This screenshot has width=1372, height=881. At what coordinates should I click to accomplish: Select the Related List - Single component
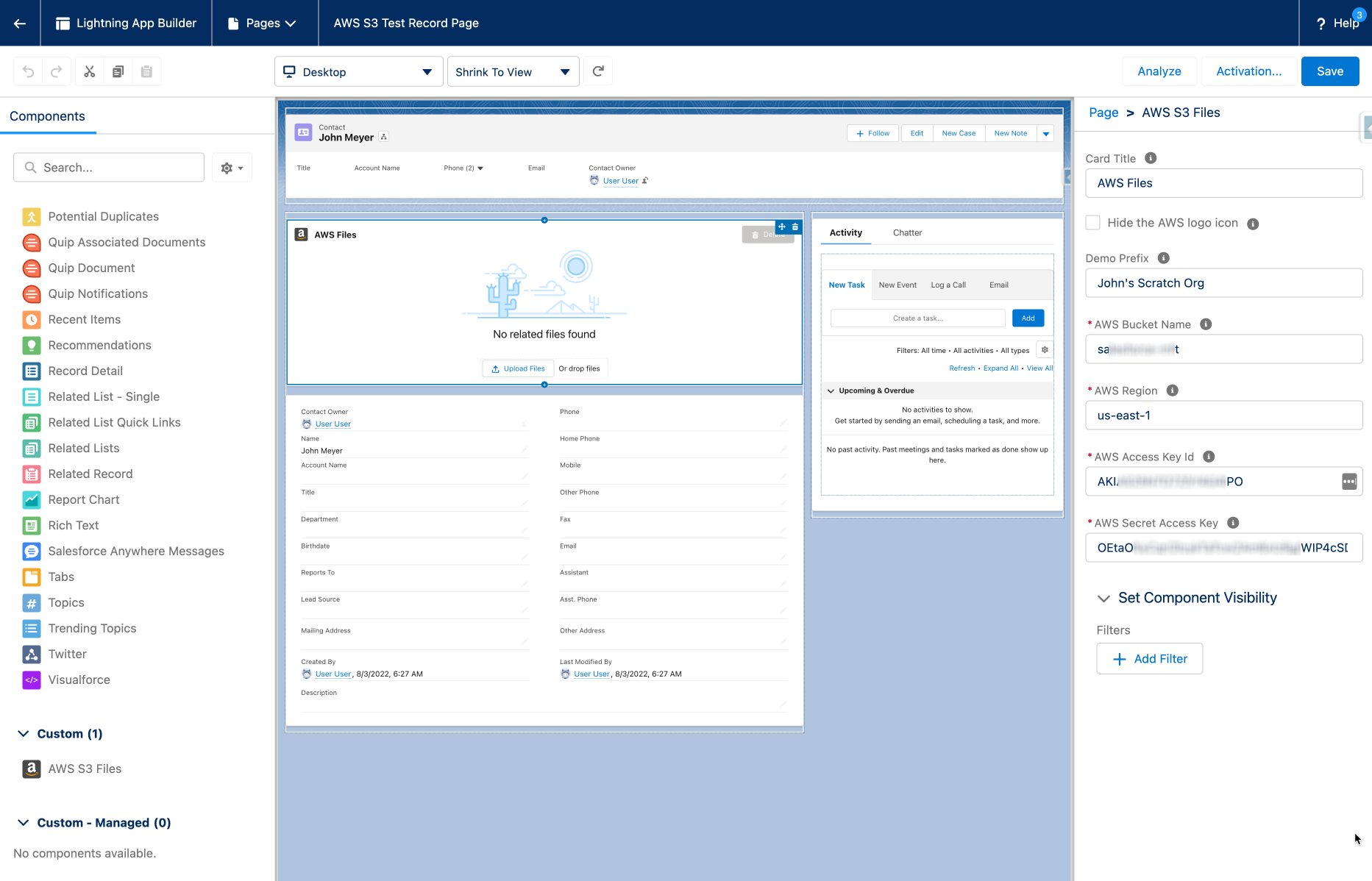(x=91, y=396)
